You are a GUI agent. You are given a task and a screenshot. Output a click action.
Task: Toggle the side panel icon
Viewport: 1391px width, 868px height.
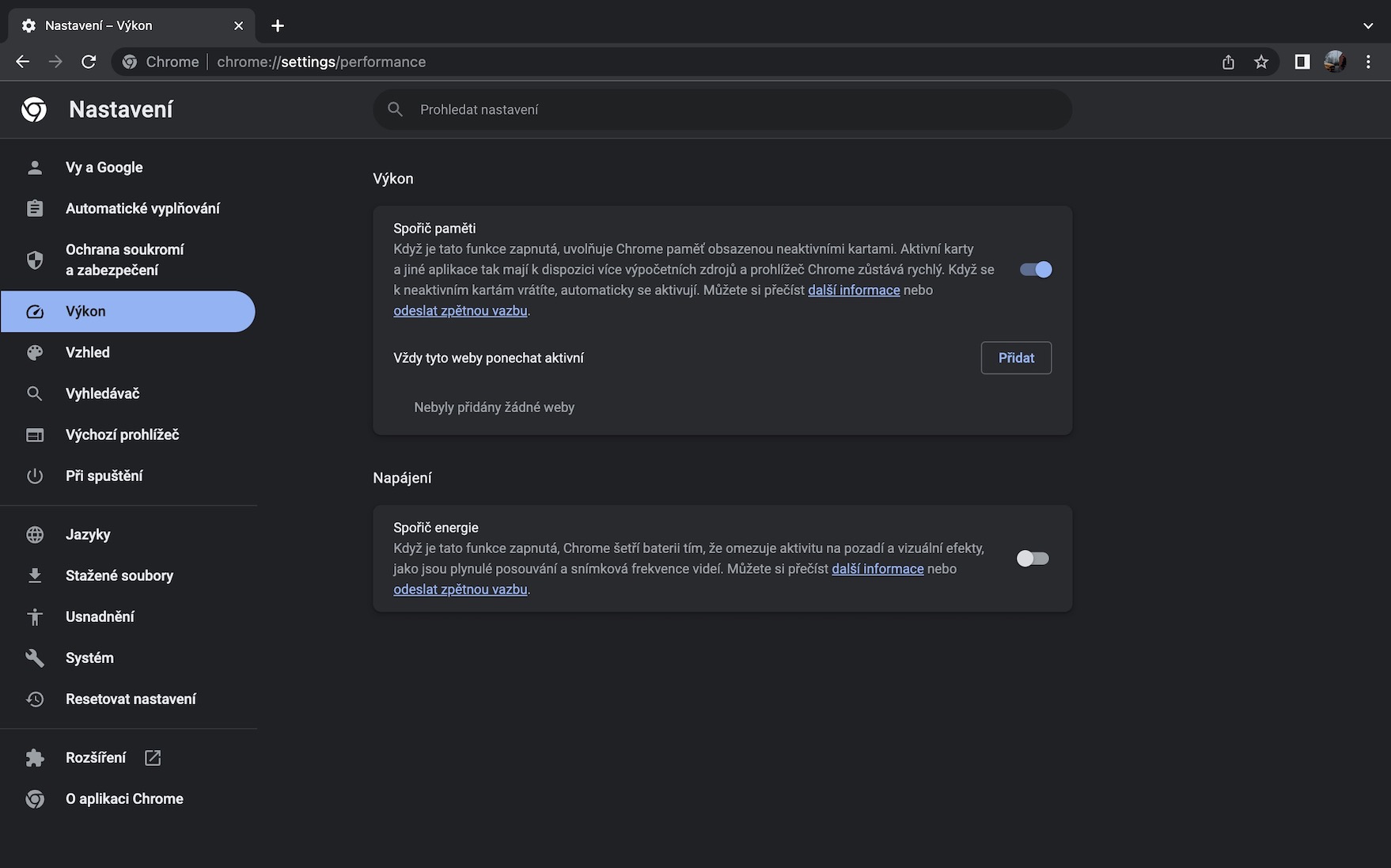click(1302, 62)
